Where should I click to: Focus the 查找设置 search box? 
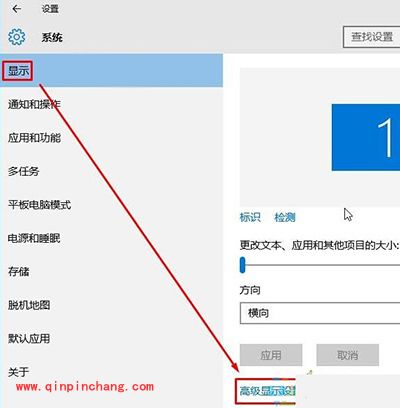(372, 37)
